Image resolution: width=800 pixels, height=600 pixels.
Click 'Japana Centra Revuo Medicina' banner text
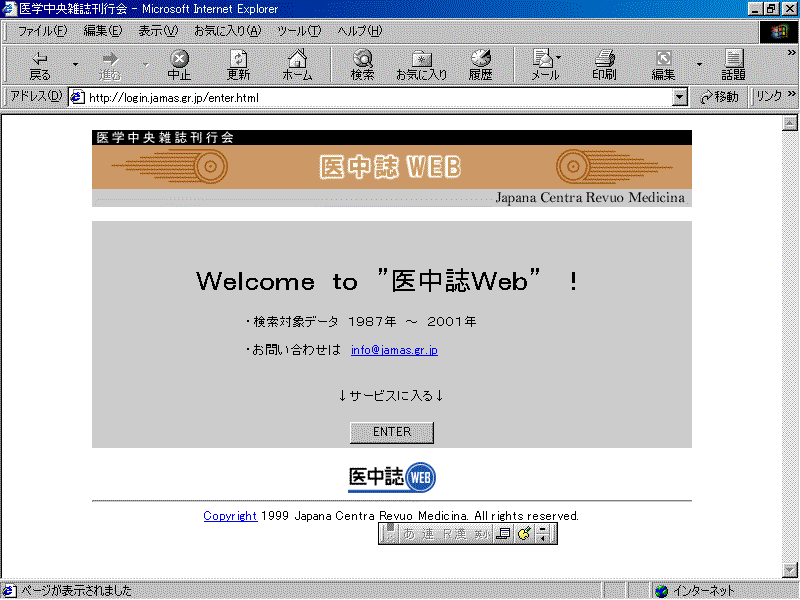point(590,197)
